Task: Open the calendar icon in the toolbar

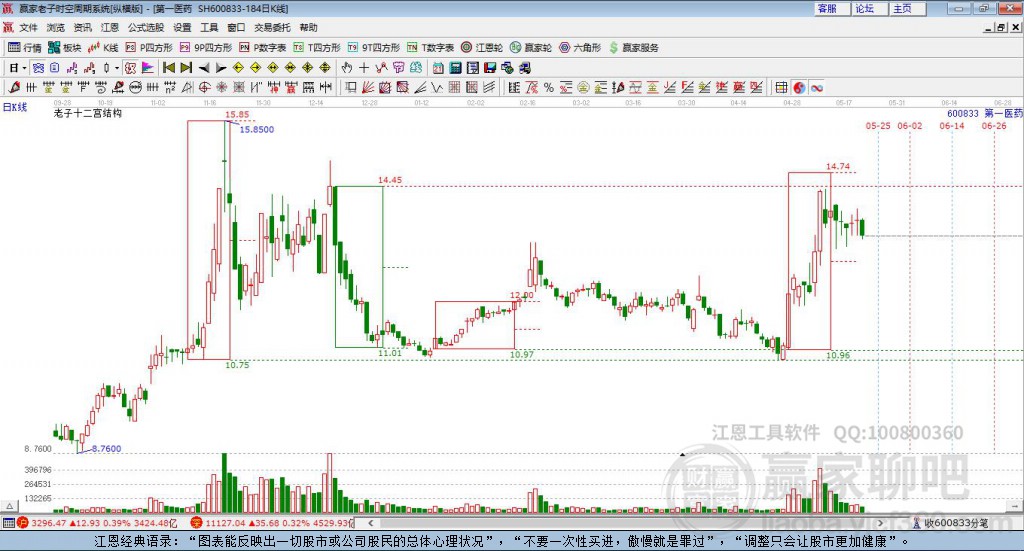Action: pos(438,68)
